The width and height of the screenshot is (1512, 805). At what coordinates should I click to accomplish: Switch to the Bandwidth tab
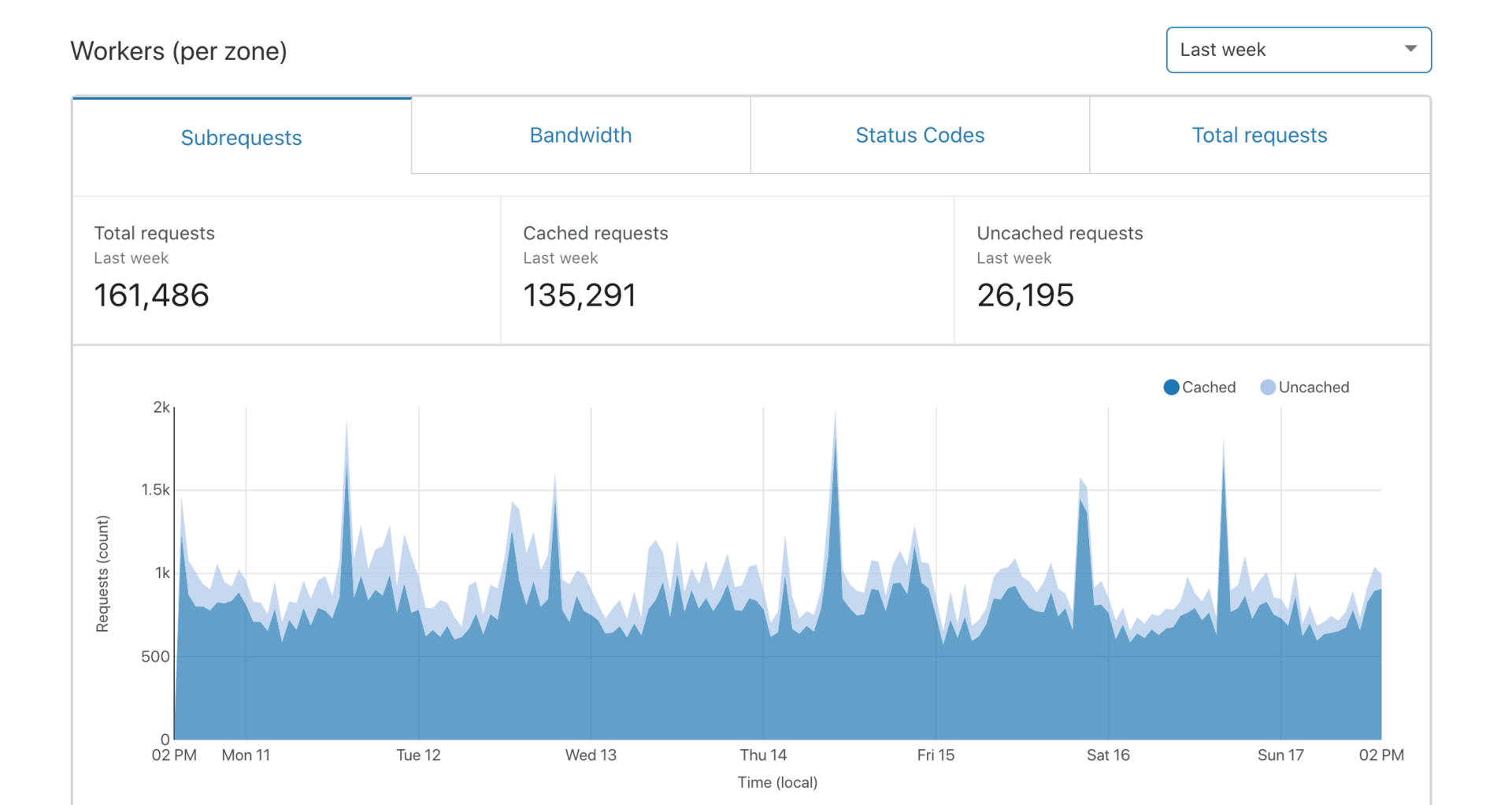pos(580,135)
